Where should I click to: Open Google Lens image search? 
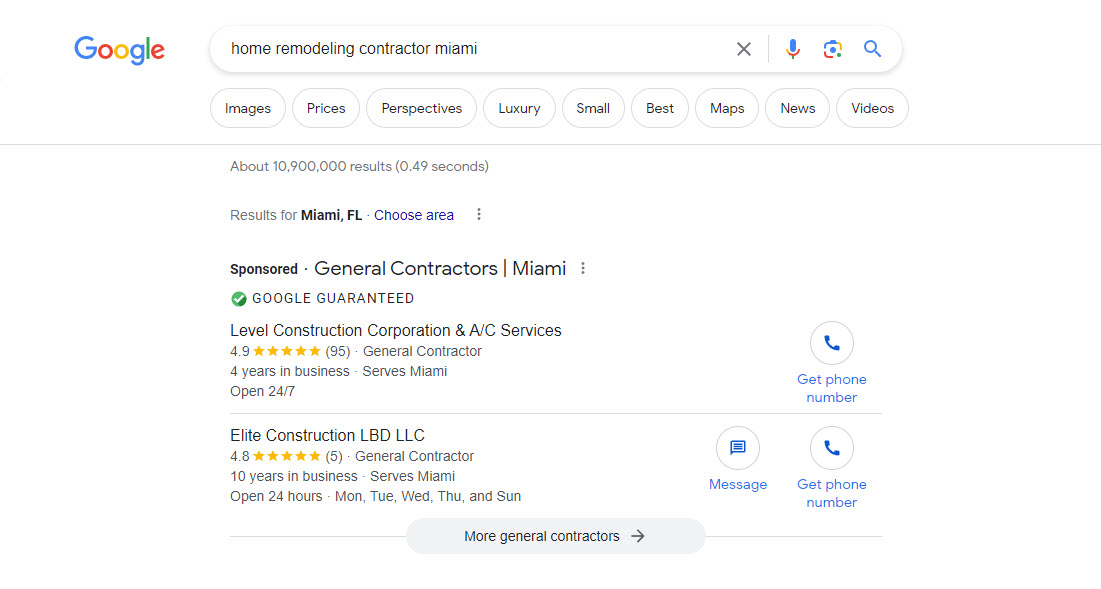coord(832,48)
